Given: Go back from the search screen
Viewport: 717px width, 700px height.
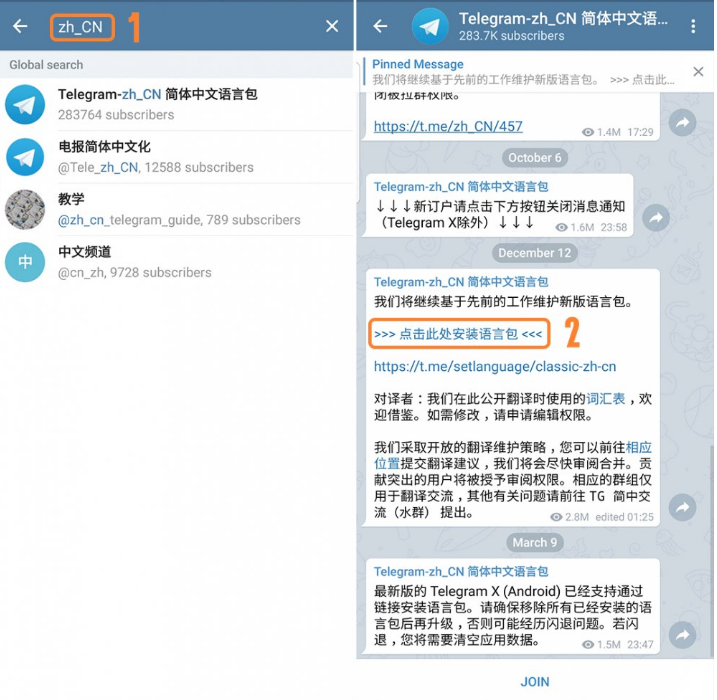Looking at the screenshot, I should [x=20, y=26].
